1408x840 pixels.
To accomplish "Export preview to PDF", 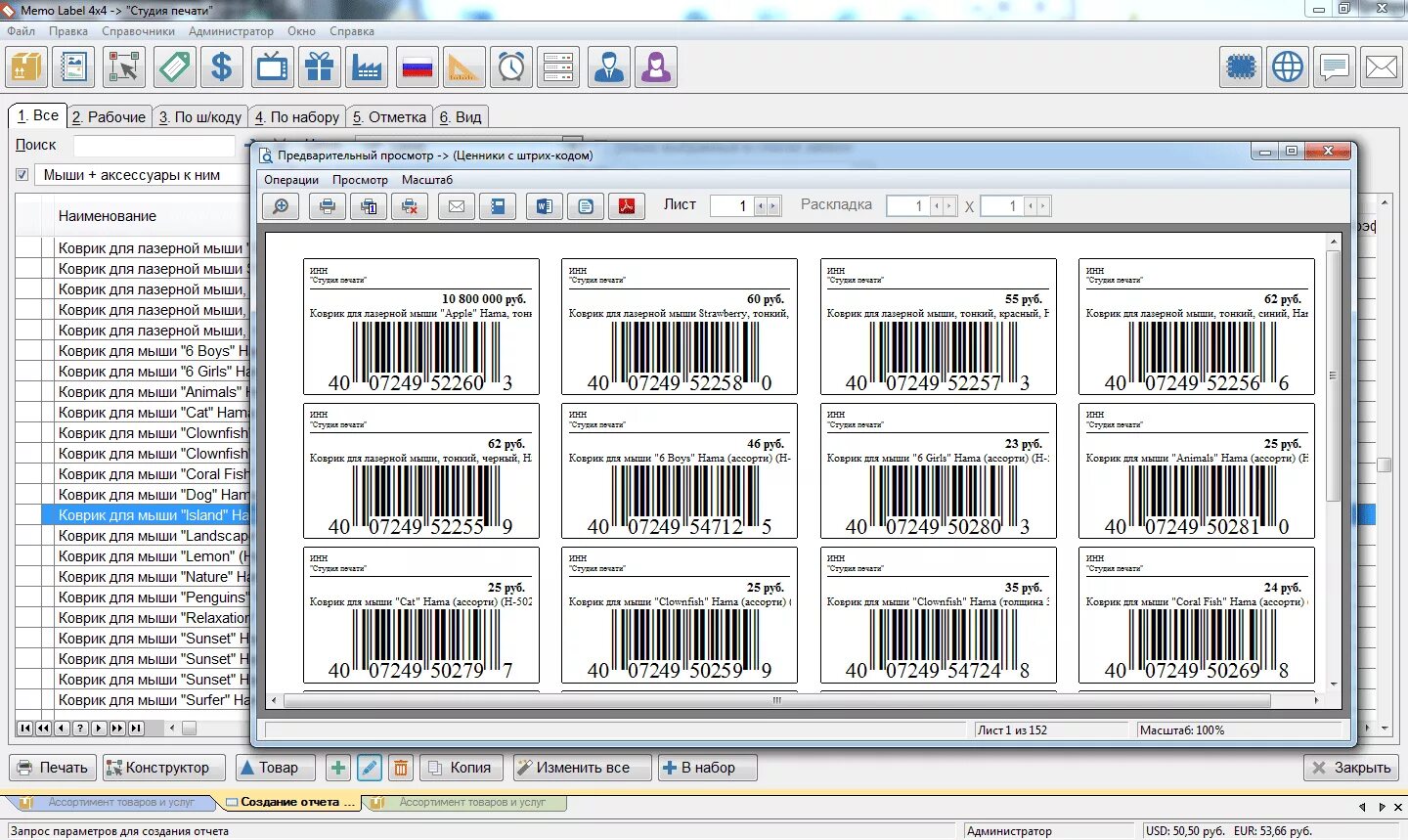I will pyautogui.click(x=627, y=206).
